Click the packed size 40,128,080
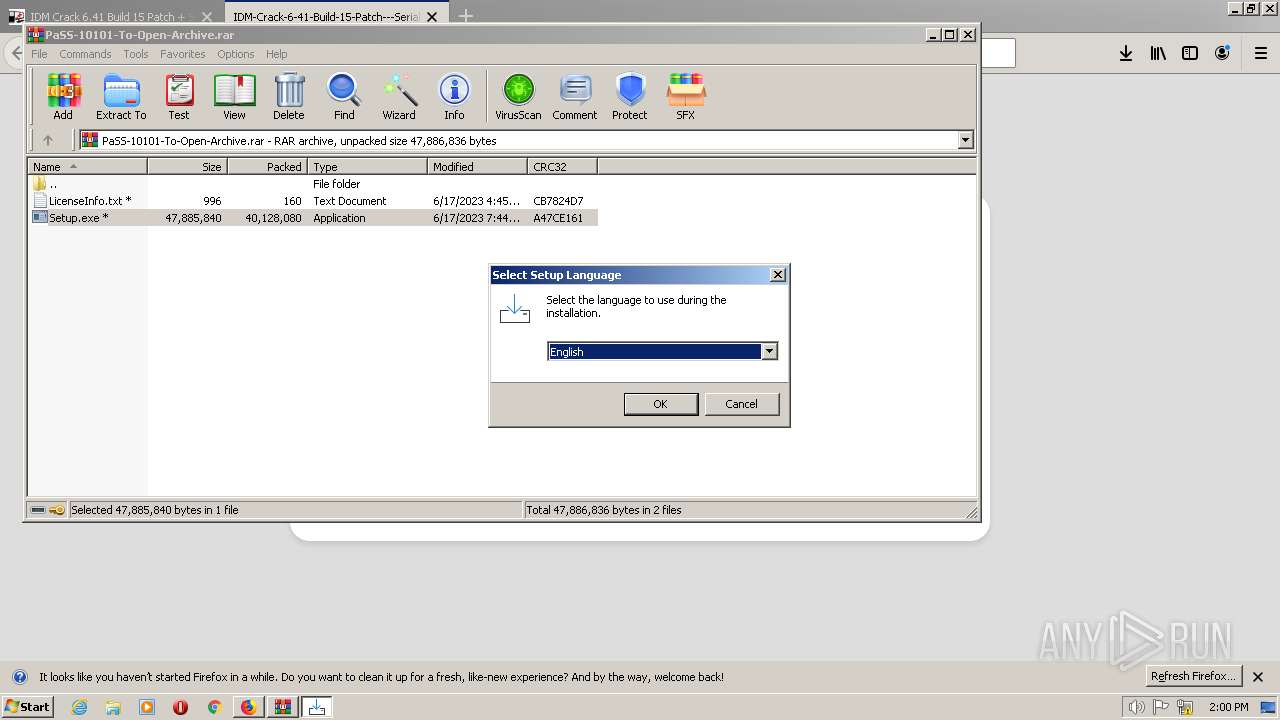Viewport: 1280px width, 720px height. click(x=273, y=218)
